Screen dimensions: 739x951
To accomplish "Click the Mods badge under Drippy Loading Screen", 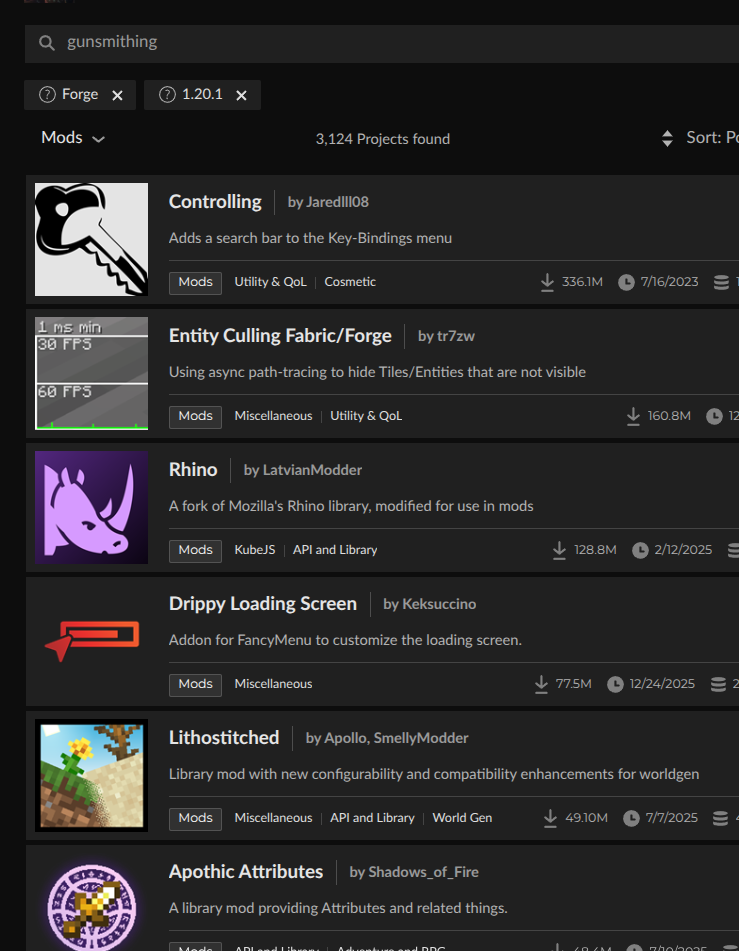I will click(195, 684).
